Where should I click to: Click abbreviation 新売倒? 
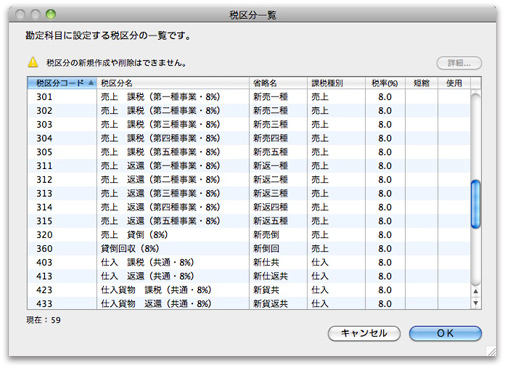pos(266,235)
